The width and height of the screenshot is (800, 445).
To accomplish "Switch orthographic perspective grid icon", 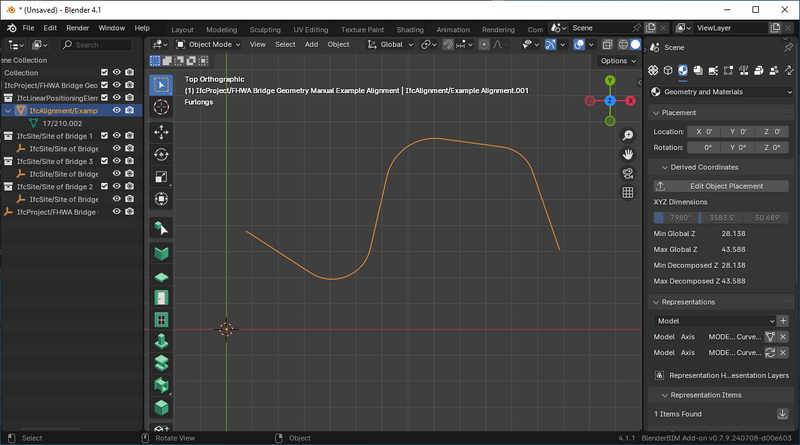I will 628,192.
